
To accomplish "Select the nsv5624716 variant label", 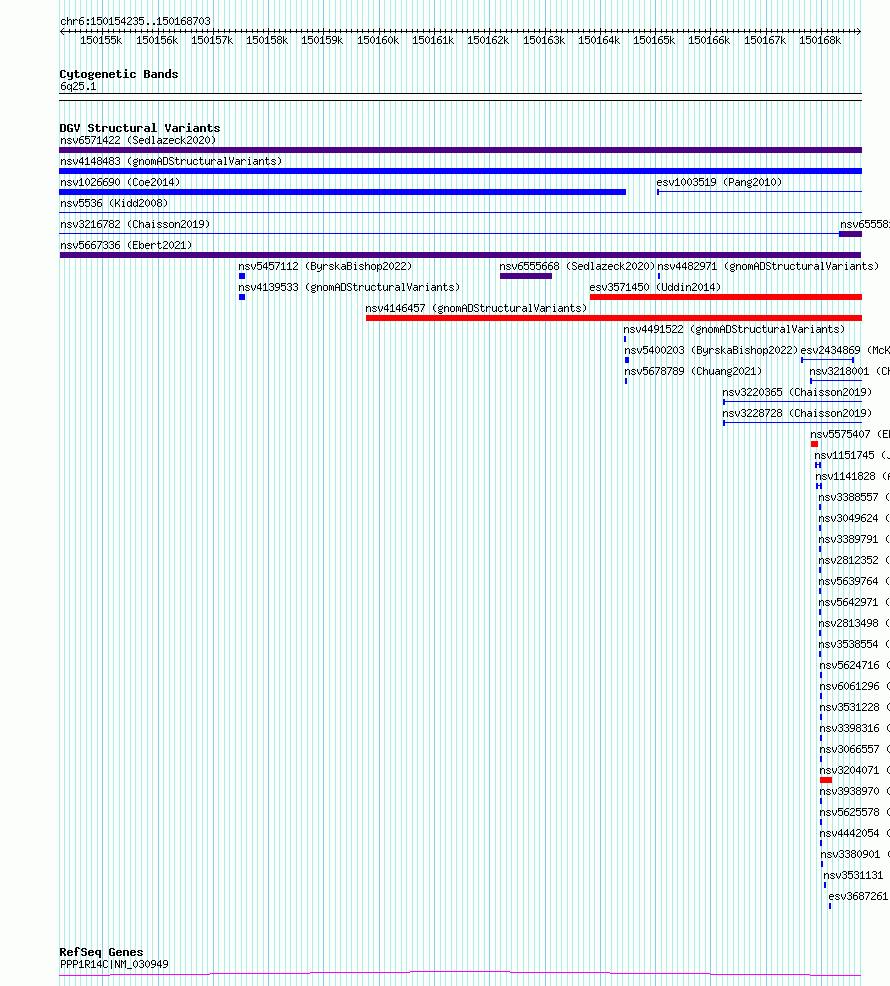I will pos(854,665).
